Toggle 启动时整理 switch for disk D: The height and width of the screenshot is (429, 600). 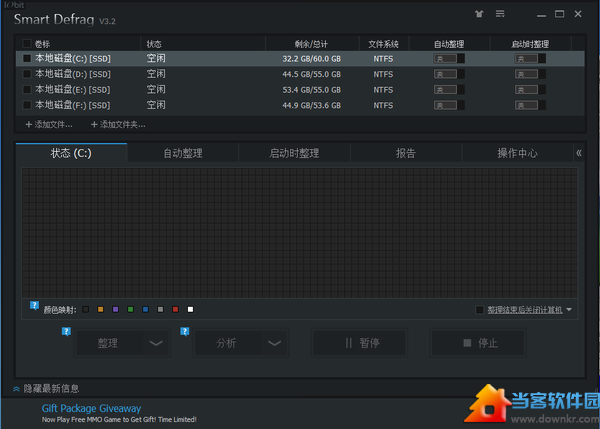[530, 74]
